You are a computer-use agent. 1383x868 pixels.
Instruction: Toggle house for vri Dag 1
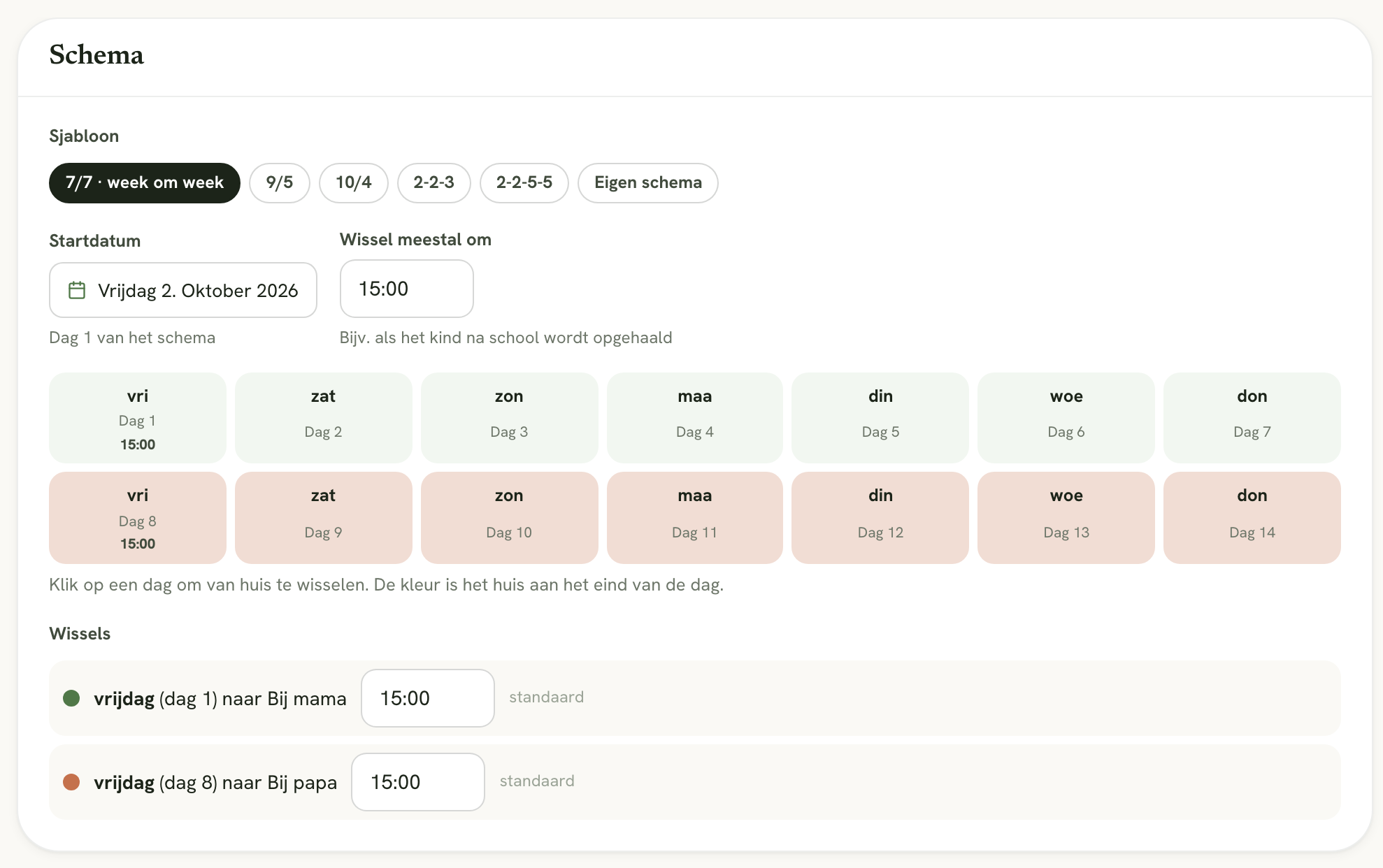(138, 418)
